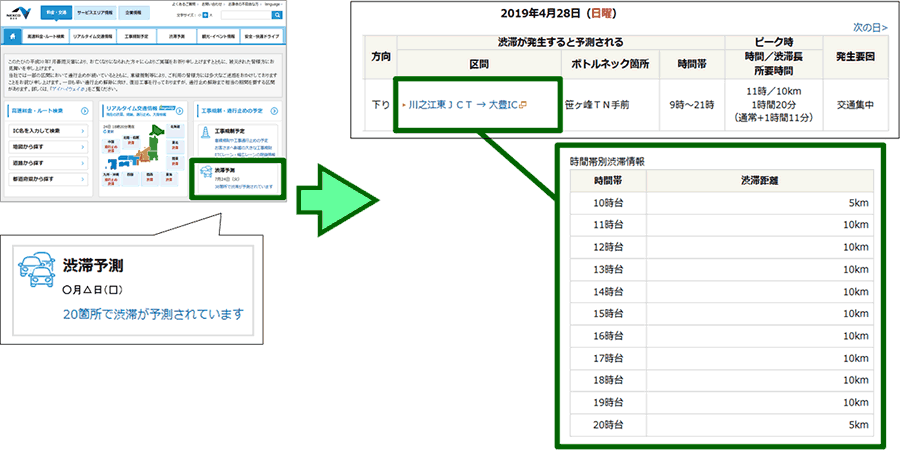900x450 pixels.
Task: Click the 20時台 row
Action: pos(722,425)
